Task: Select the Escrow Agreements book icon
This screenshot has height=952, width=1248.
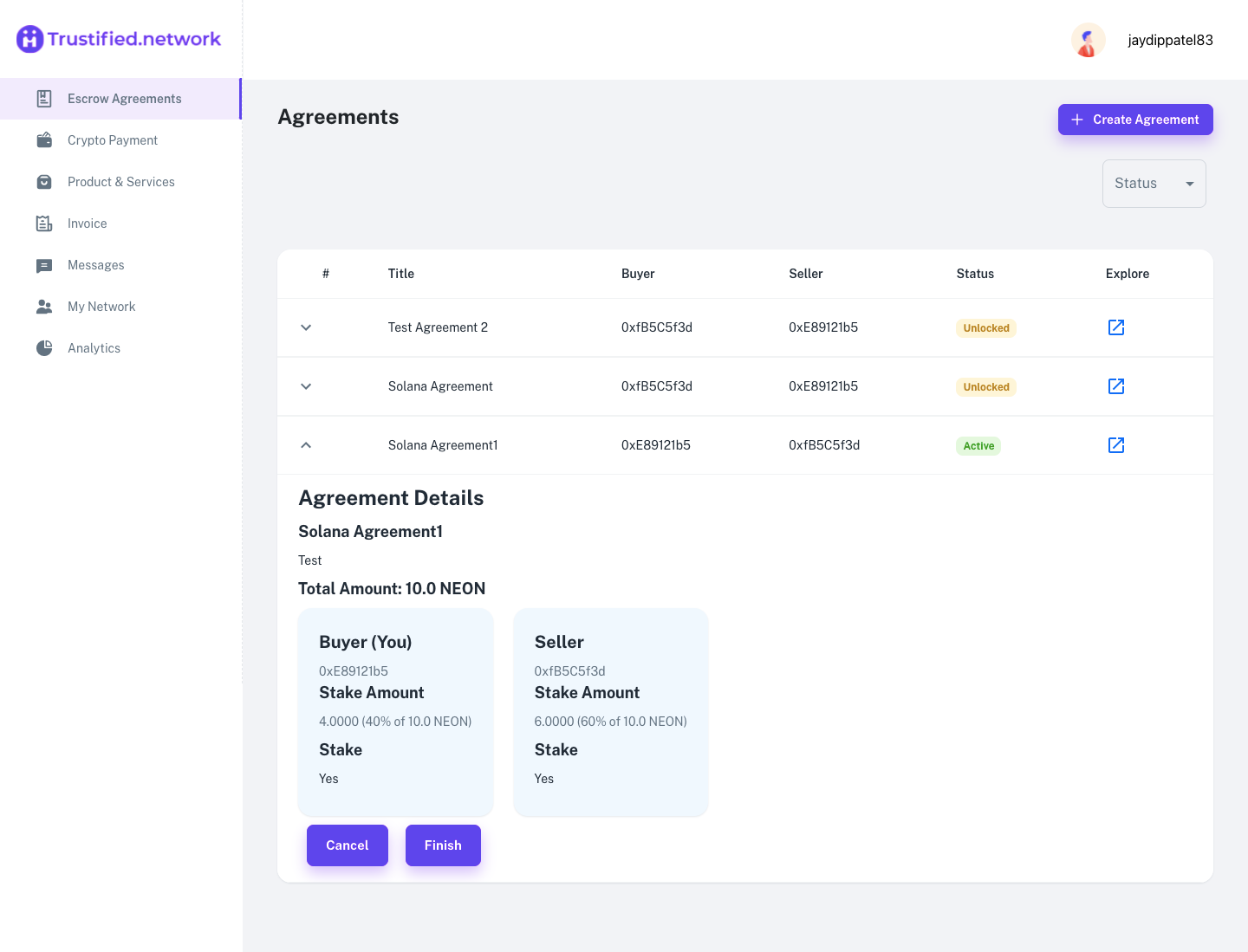Action: (44, 98)
